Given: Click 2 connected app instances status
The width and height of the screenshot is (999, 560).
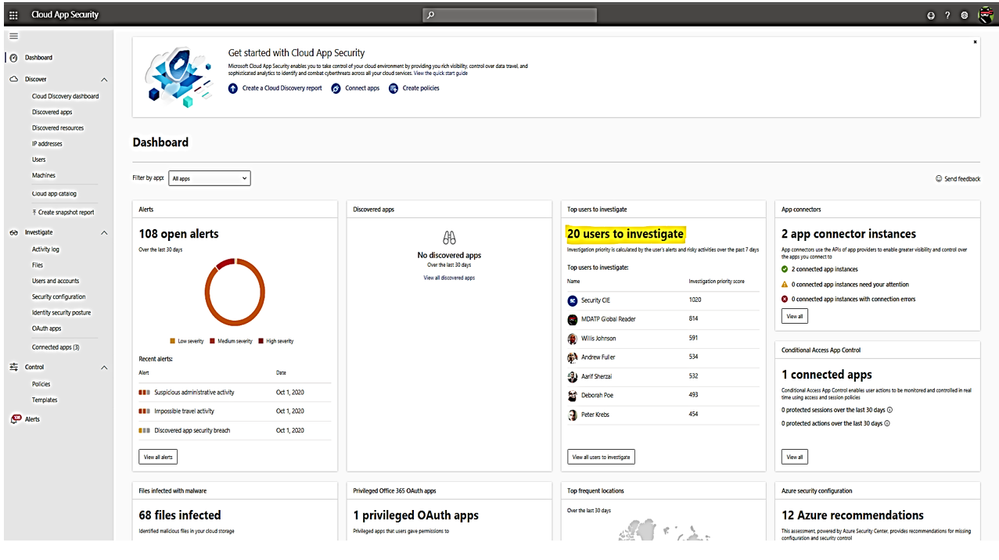Looking at the screenshot, I should click(824, 269).
